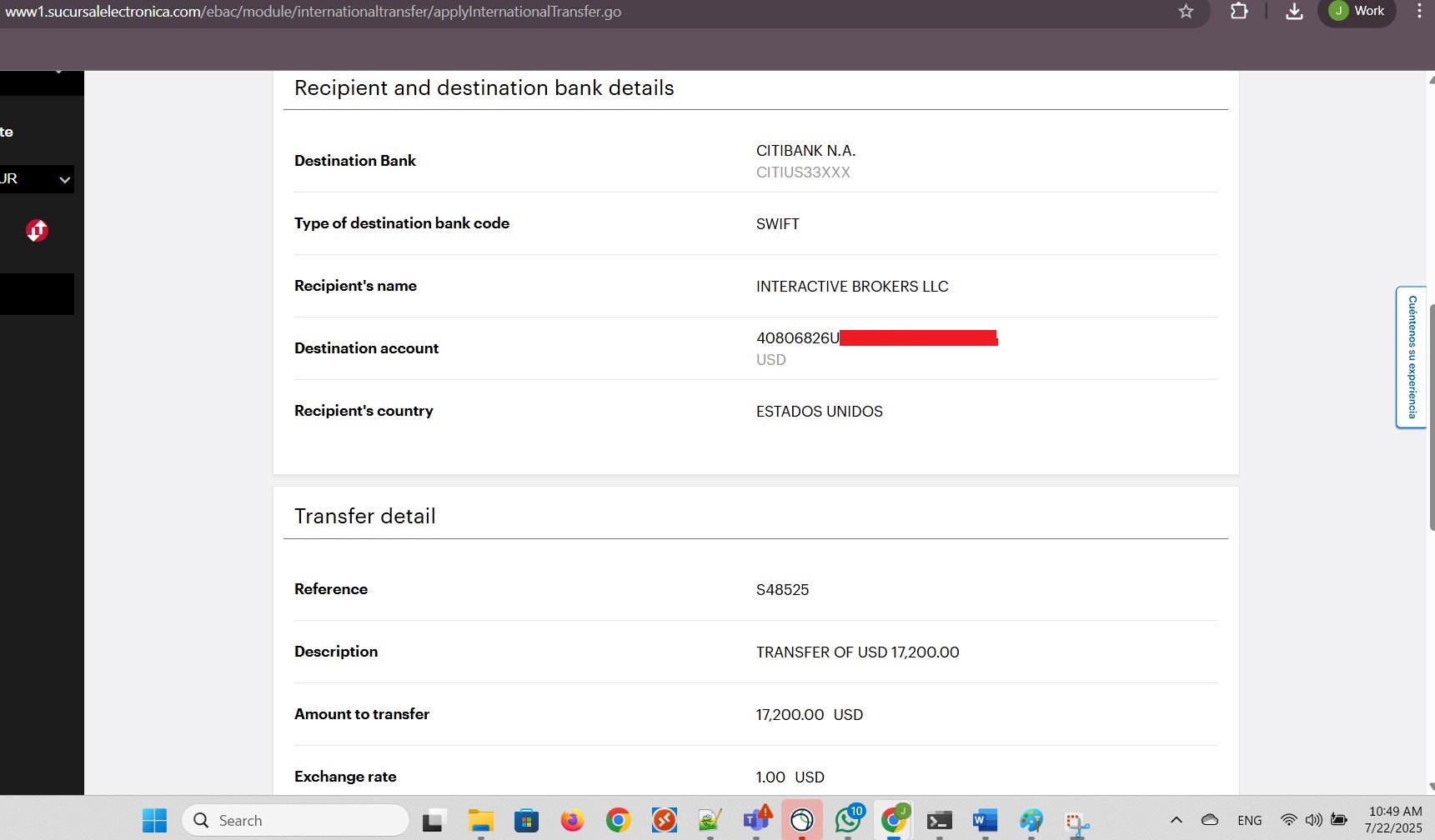
Task: Open the orange remote desktop app in the taskbar
Action: coord(664,821)
